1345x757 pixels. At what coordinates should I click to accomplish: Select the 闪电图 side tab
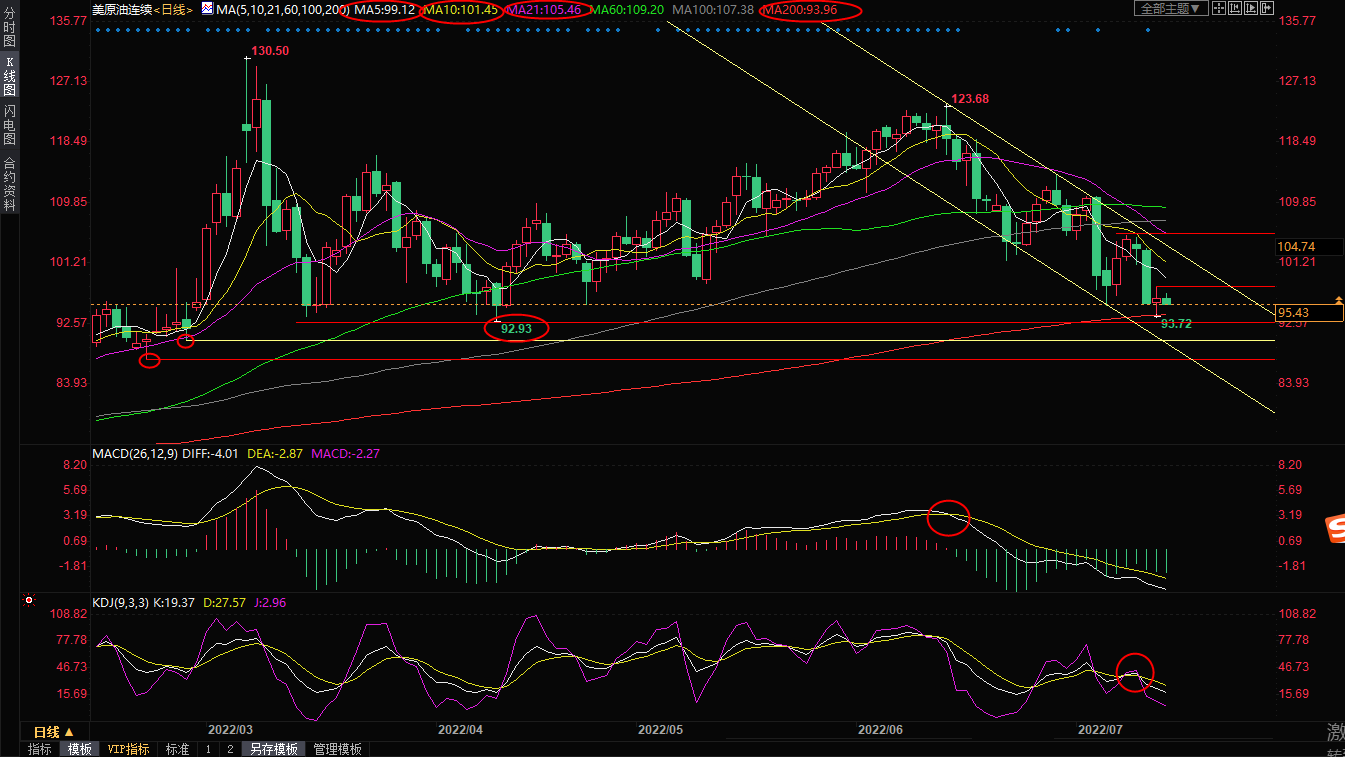(10, 125)
